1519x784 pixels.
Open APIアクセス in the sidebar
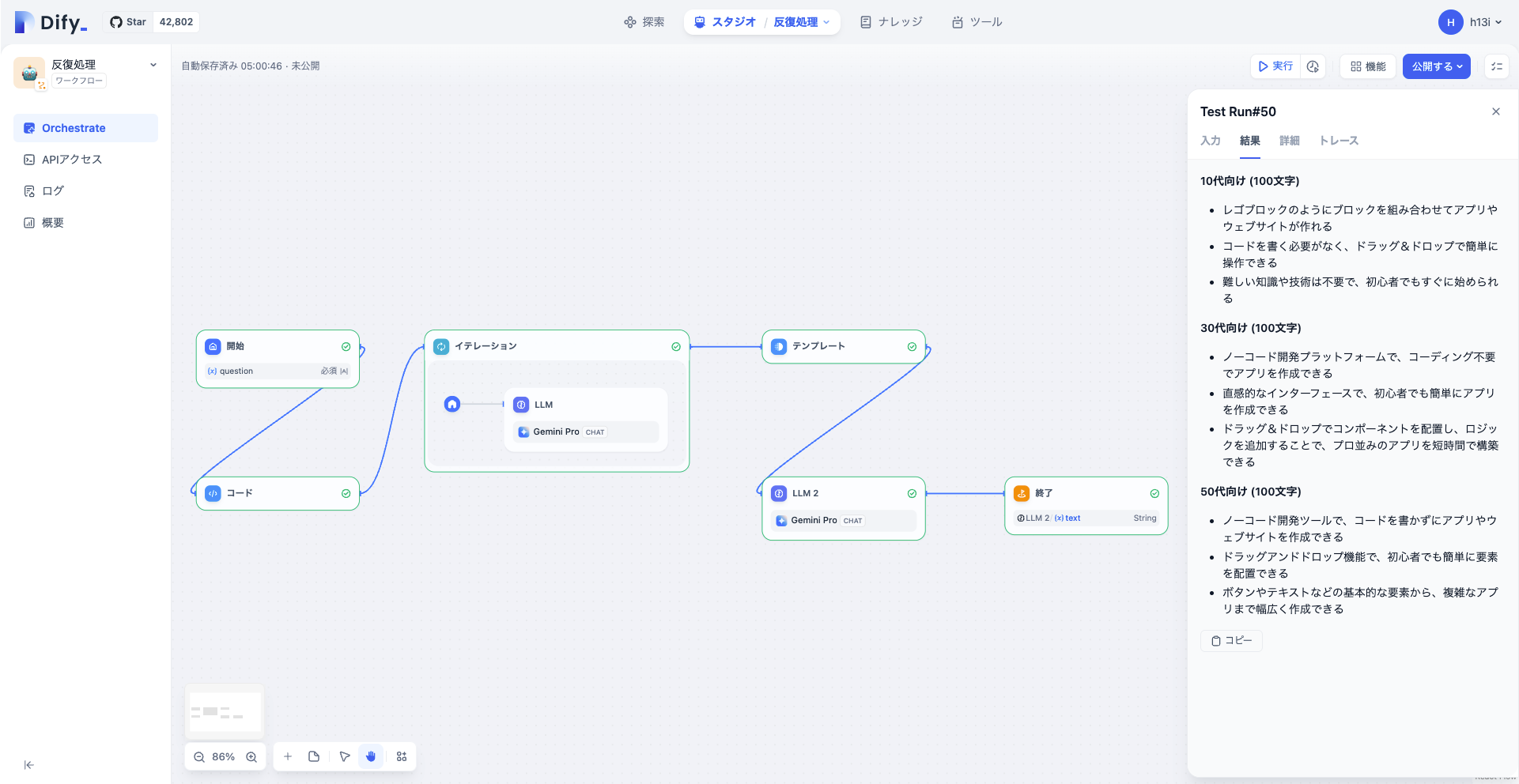[x=72, y=159]
